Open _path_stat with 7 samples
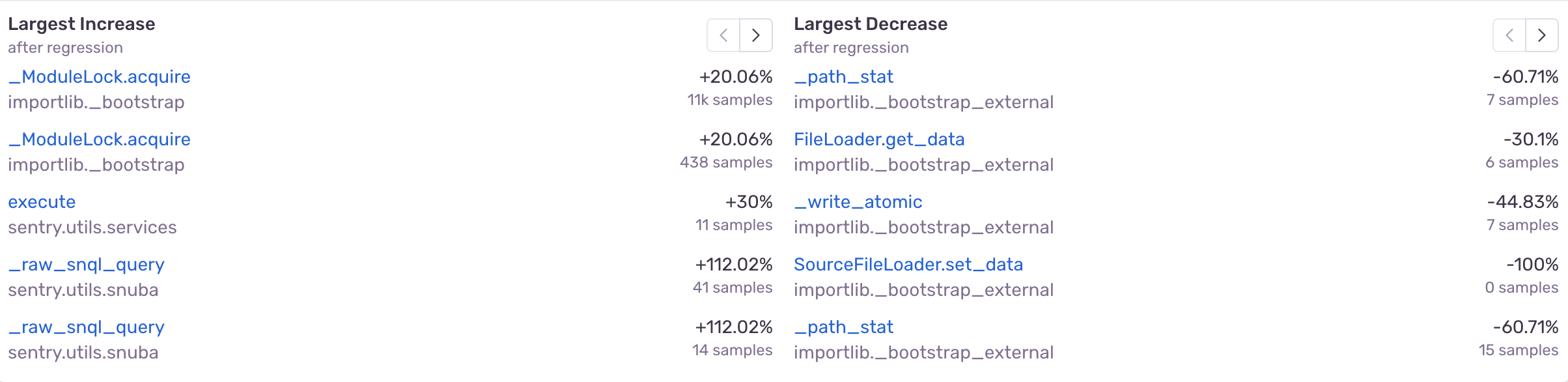This screenshot has width=1568, height=382. (843, 77)
